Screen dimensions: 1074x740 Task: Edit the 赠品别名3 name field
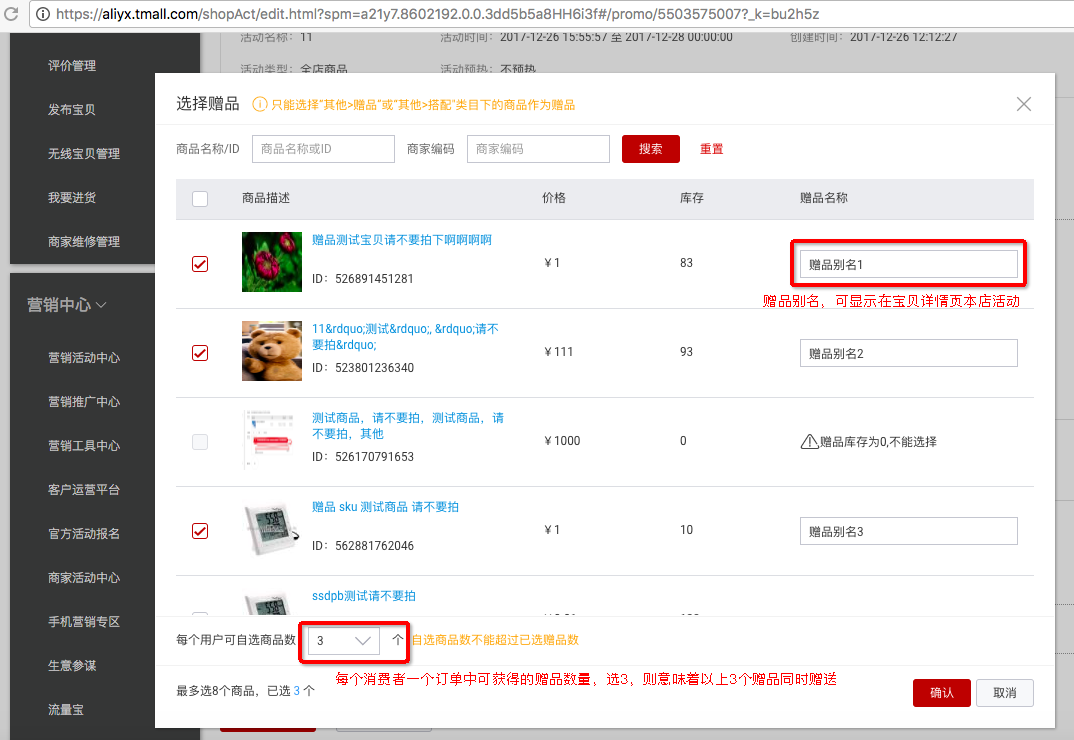click(x=908, y=532)
